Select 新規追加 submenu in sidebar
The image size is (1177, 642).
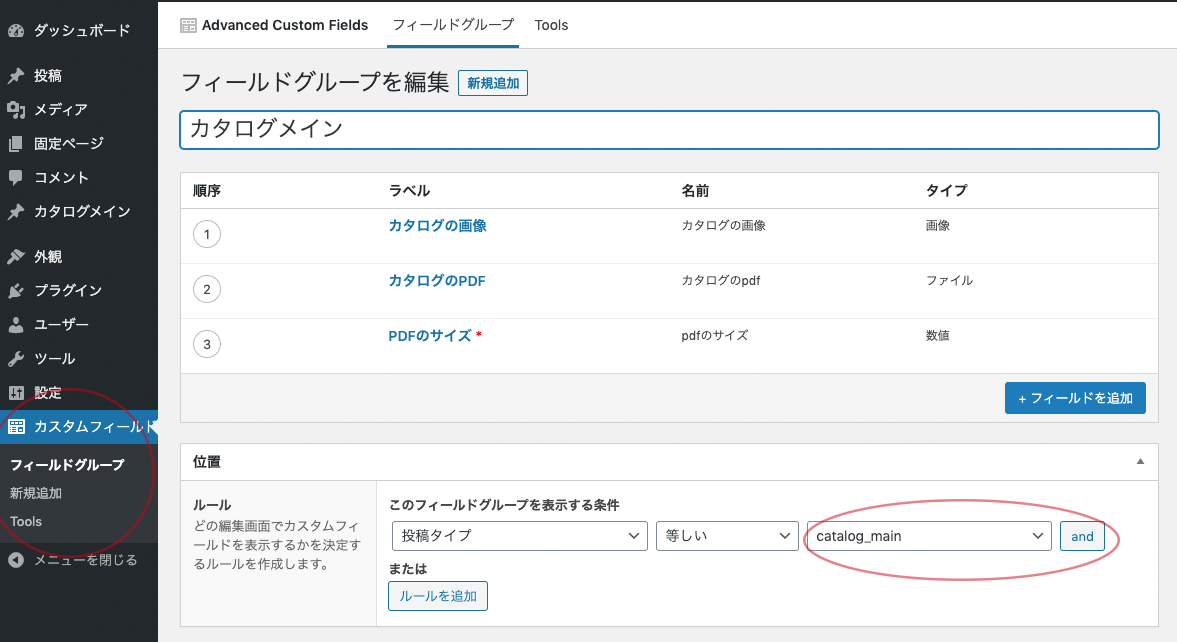pyautogui.click(x=35, y=493)
